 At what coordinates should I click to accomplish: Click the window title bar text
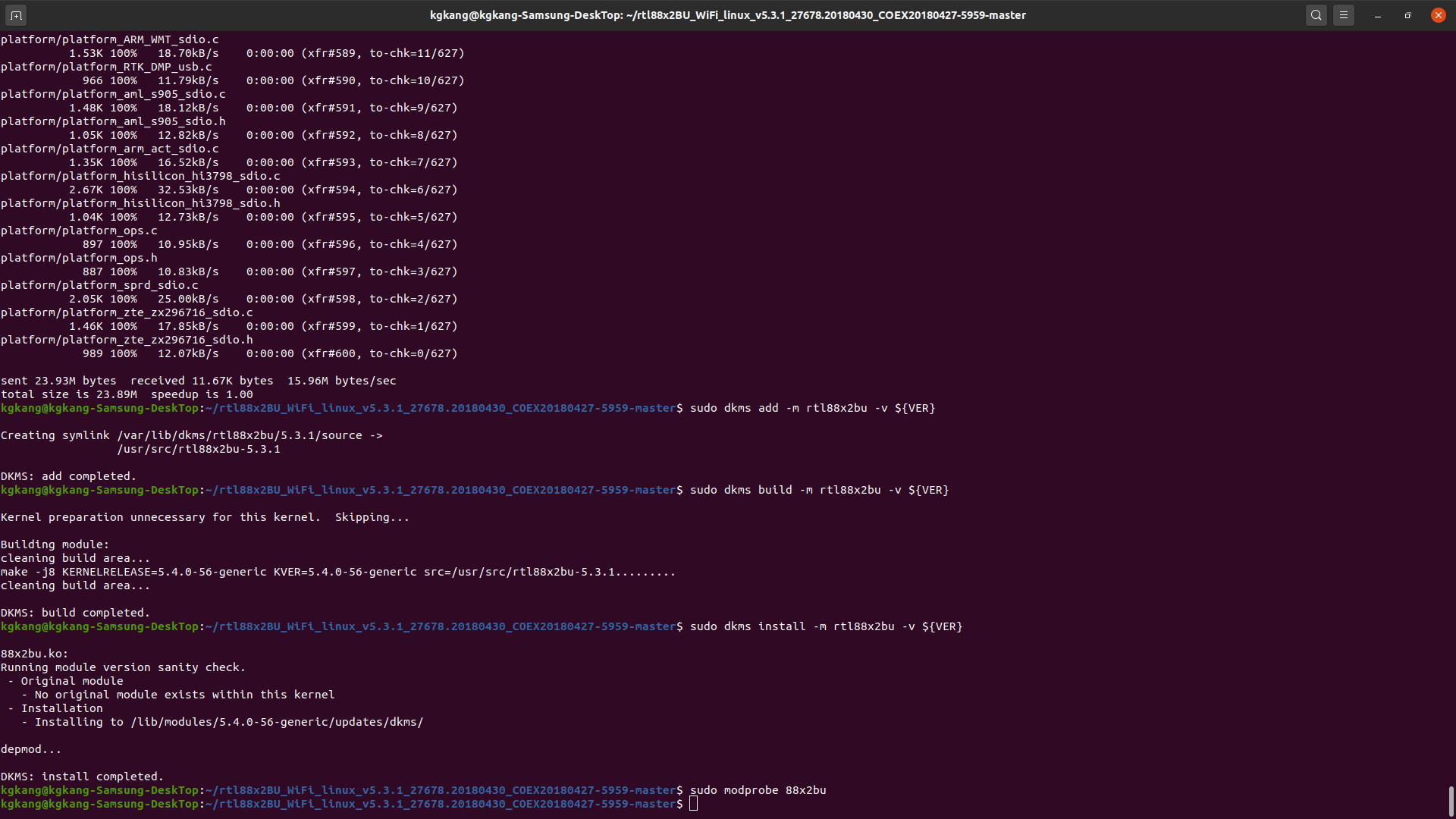pos(727,15)
